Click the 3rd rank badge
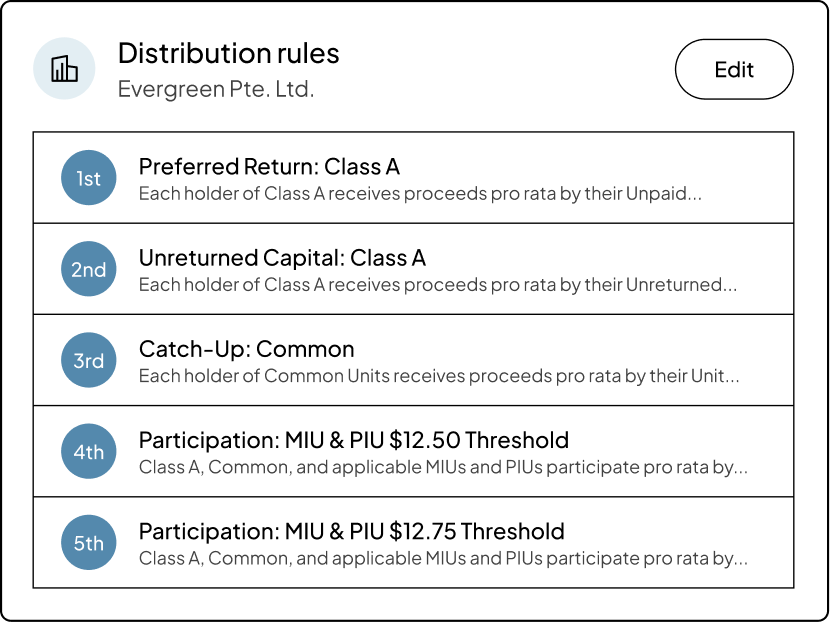 pyautogui.click(x=89, y=361)
